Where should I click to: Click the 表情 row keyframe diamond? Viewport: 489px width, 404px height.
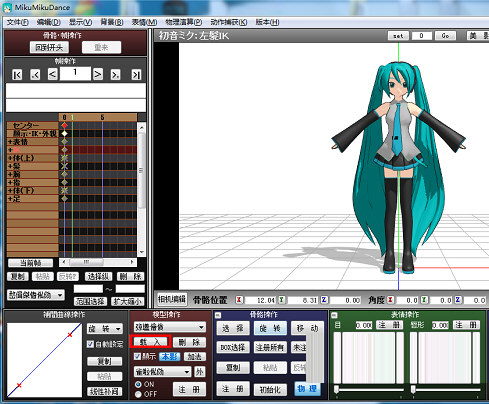pyautogui.click(x=64, y=142)
